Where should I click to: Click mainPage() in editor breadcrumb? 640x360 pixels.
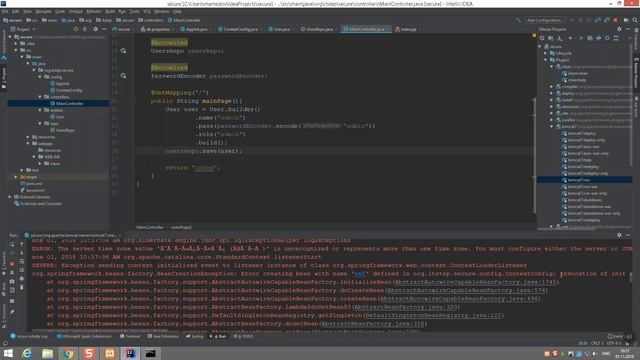[181, 227]
